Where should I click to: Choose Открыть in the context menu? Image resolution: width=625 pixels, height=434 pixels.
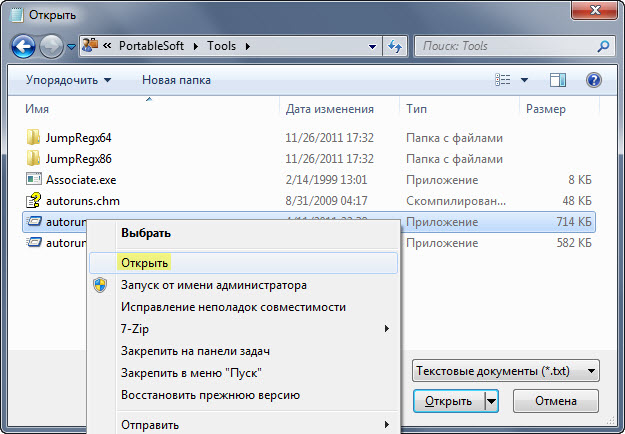pyautogui.click(x=145, y=263)
